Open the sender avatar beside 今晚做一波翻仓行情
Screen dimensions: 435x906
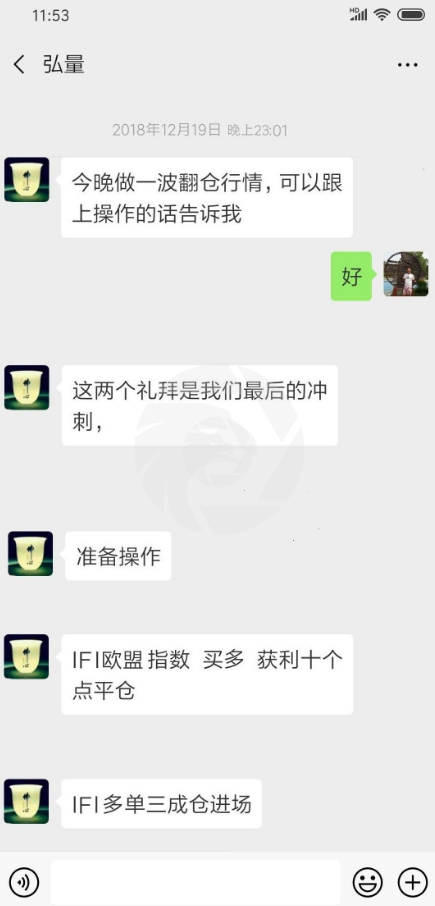(27, 180)
